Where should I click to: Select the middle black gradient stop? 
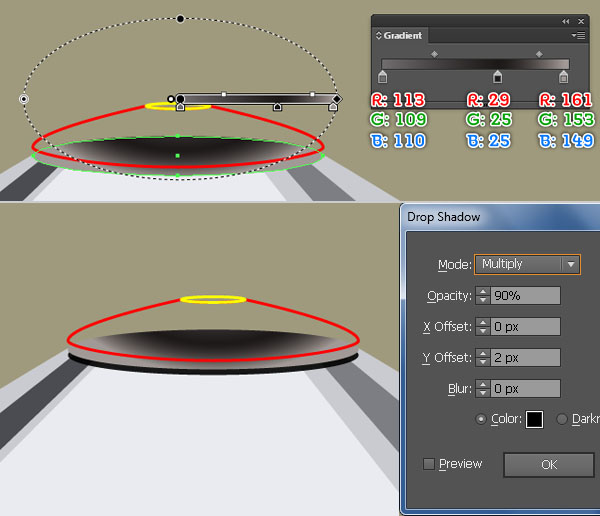497,77
